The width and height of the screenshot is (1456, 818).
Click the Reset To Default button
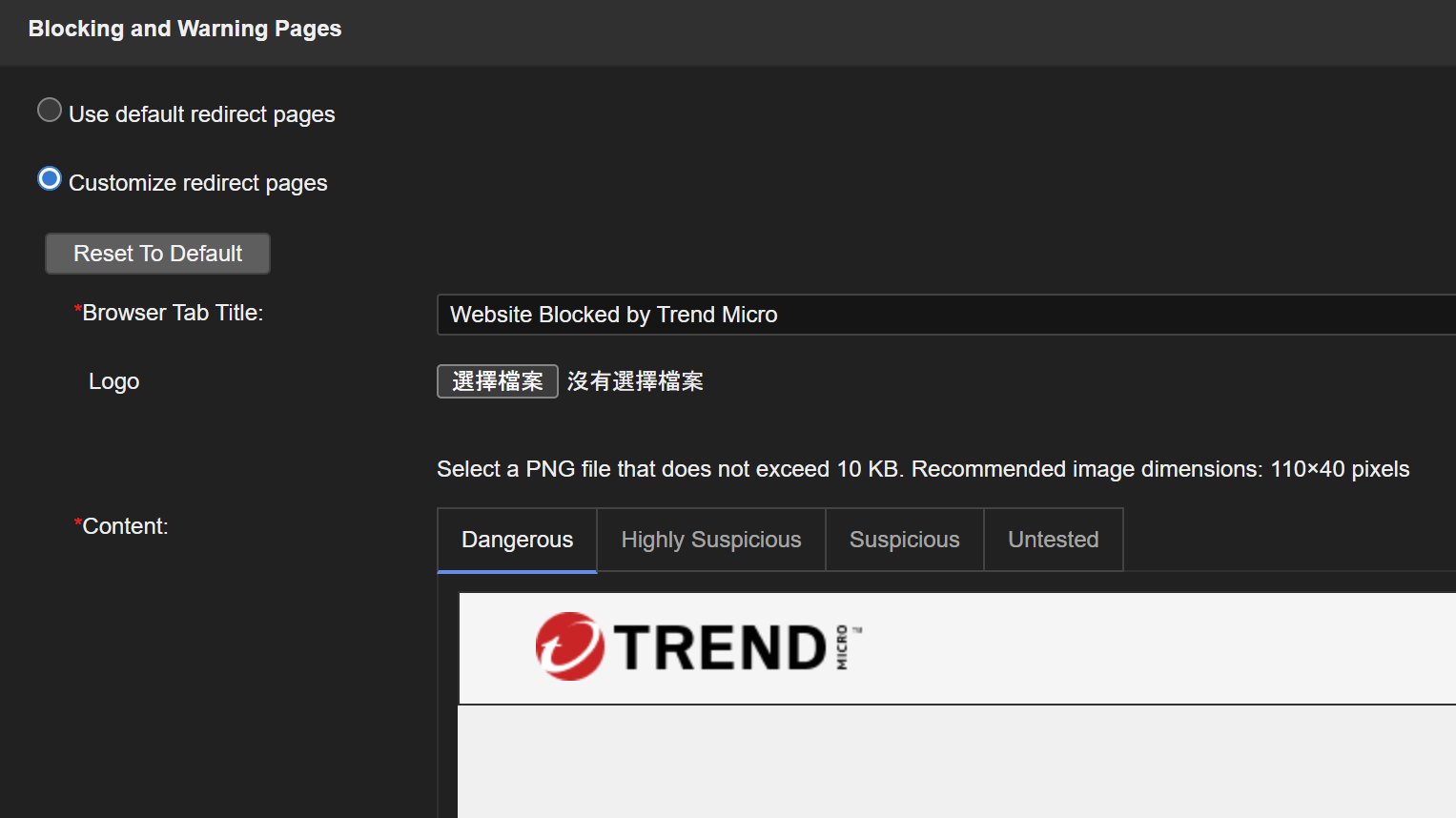pos(157,254)
